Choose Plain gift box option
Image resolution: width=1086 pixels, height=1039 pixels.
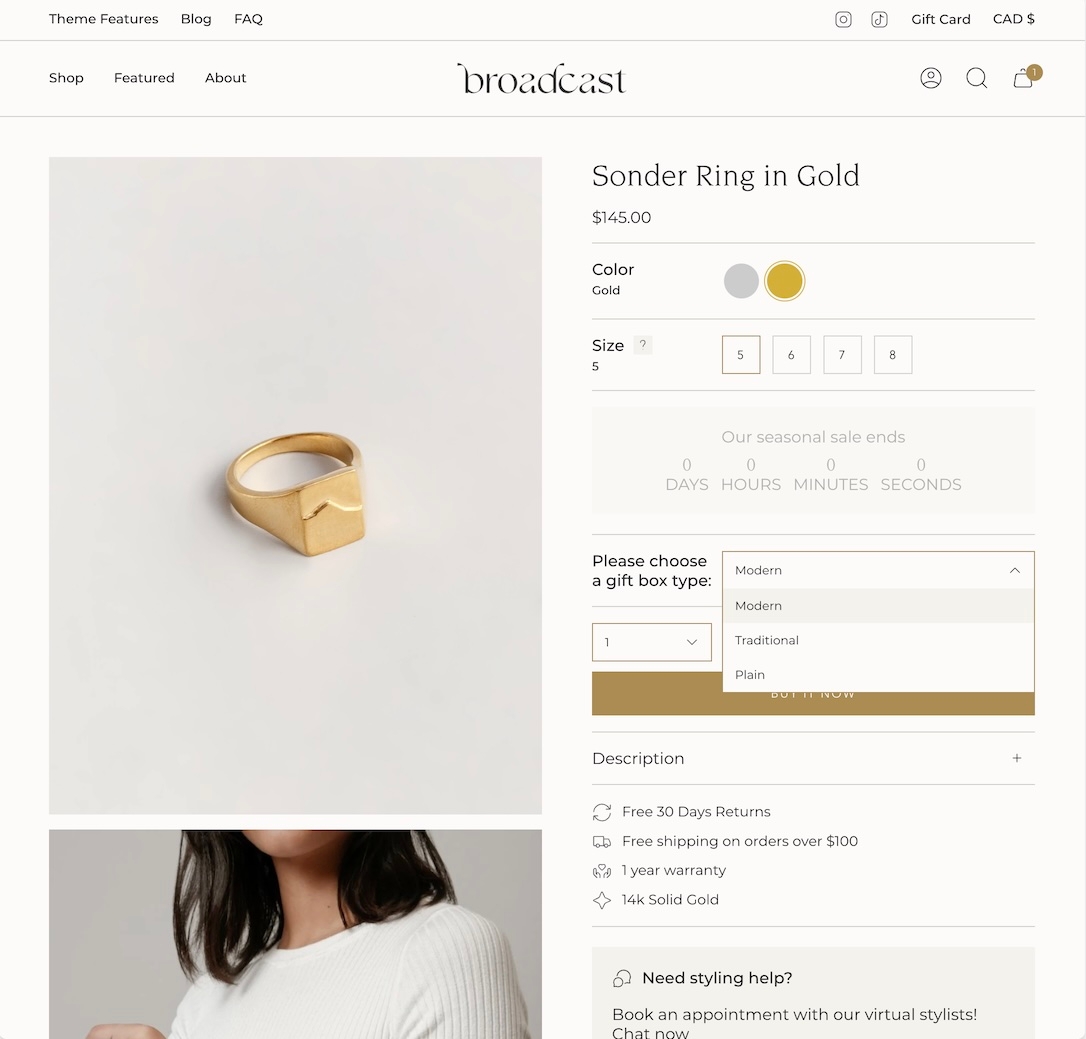tap(750, 675)
